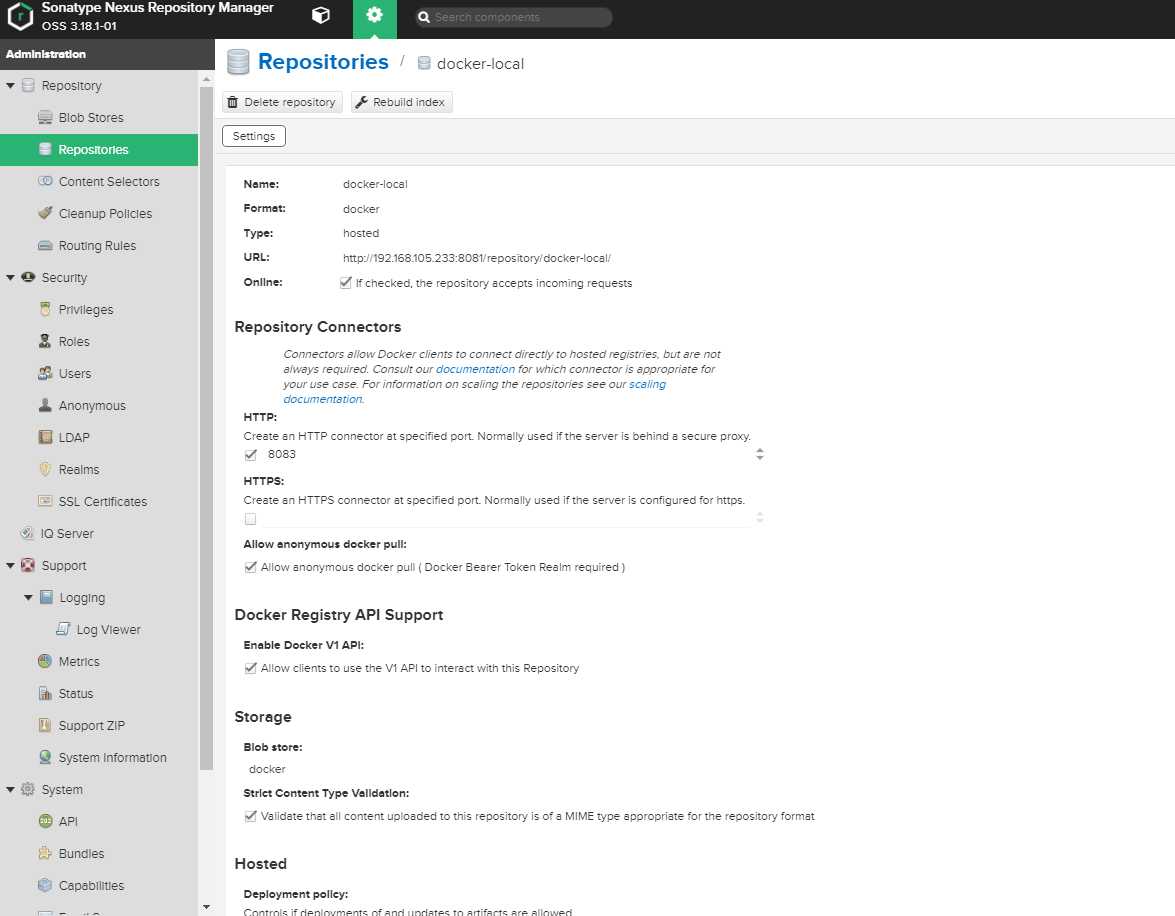
Task: Open the Administration gear icon
Action: tap(375, 15)
